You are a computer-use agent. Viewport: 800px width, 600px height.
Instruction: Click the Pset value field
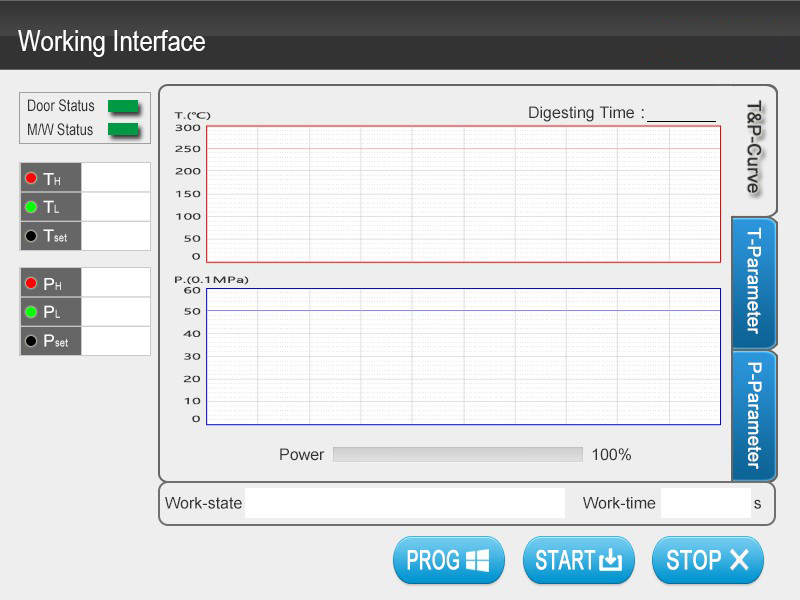click(115, 340)
